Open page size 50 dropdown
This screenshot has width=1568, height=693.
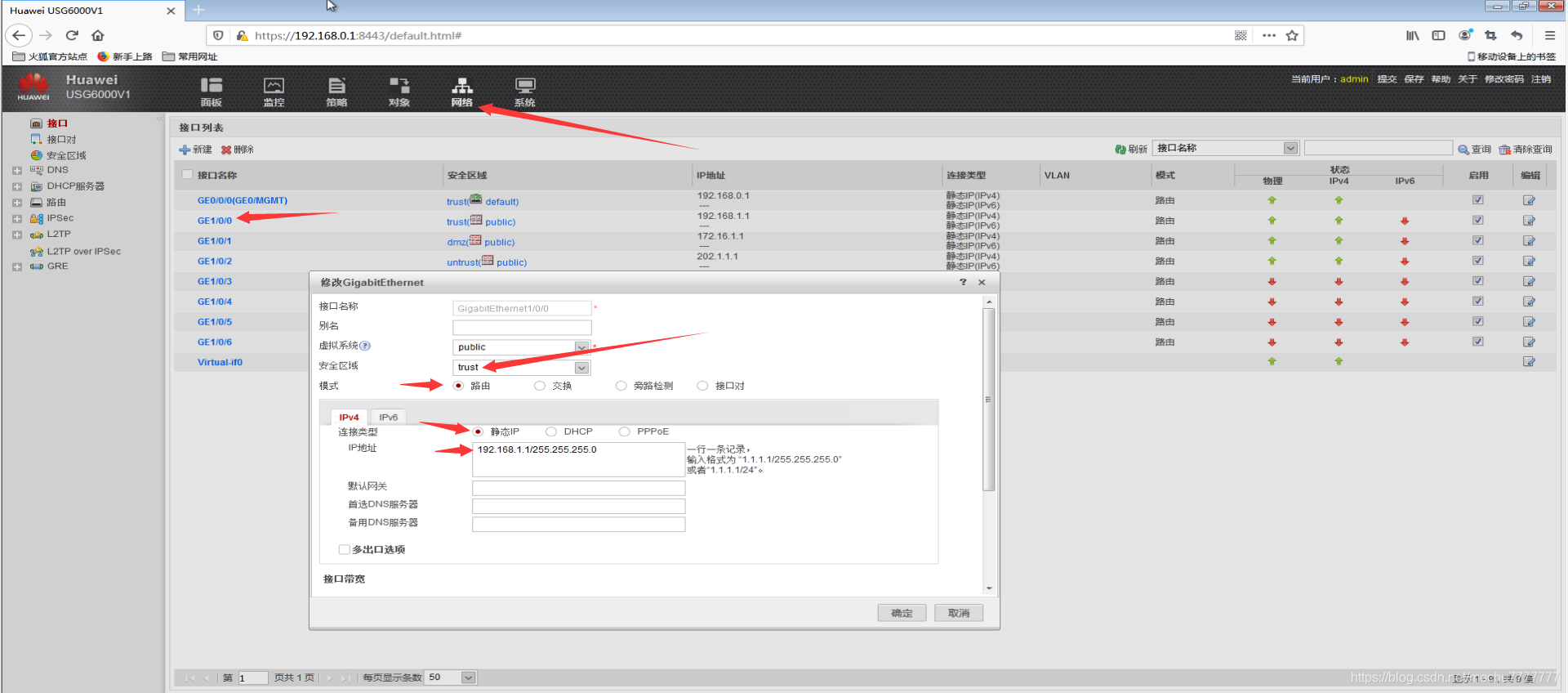pos(468,677)
